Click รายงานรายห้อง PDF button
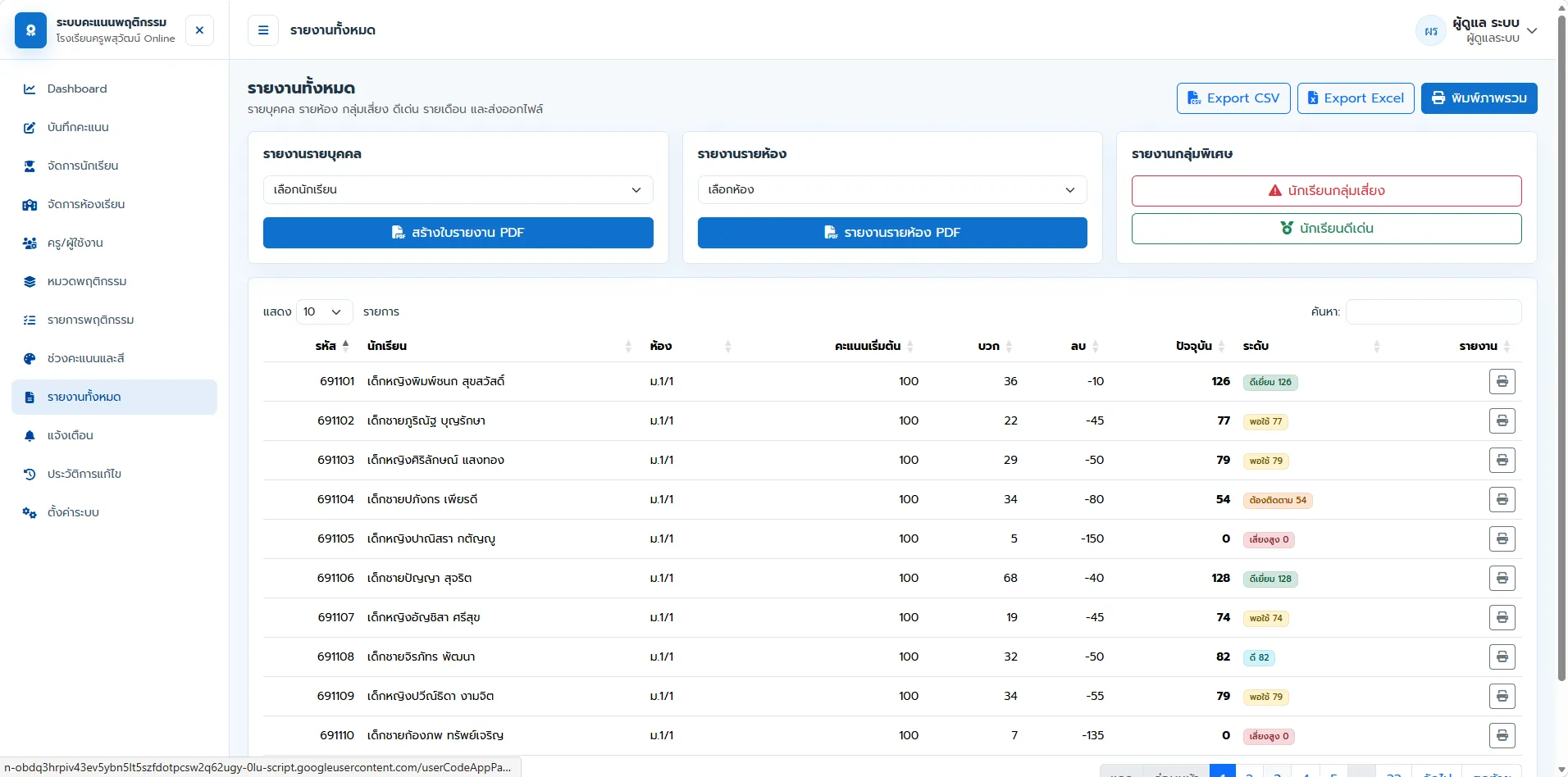Screen dimensions: 1568x777 click(892, 233)
